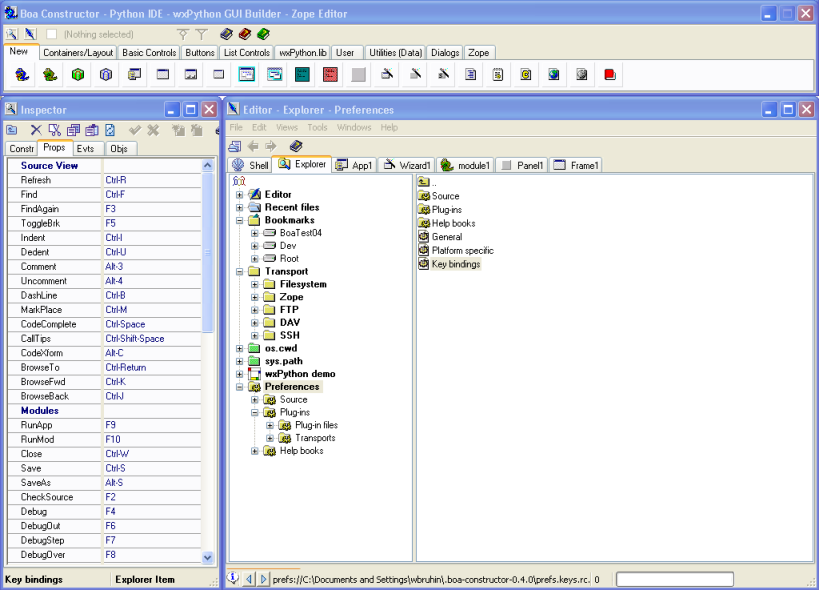Viewport: 819px width, 590px height.
Task: Toggle the checkbox beside Nothing selected
Action: tap(52, 34)
